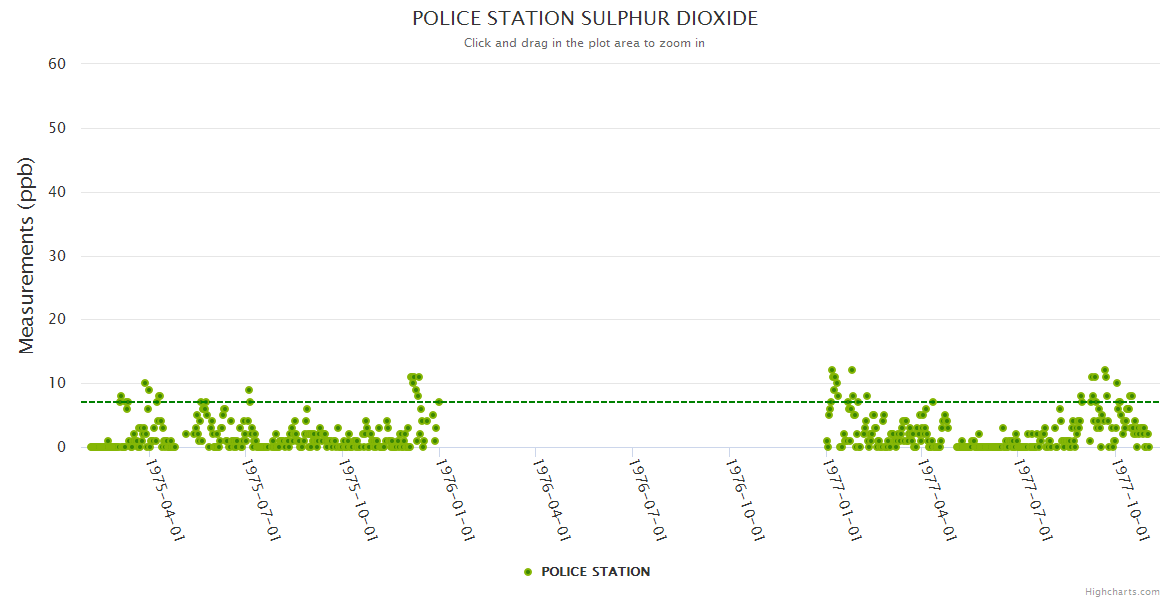The width and height of the screenshot is (1170, 600).
Task: Click the Measurements (ppb) y-axis title
Action: click(x=27, y=255)
